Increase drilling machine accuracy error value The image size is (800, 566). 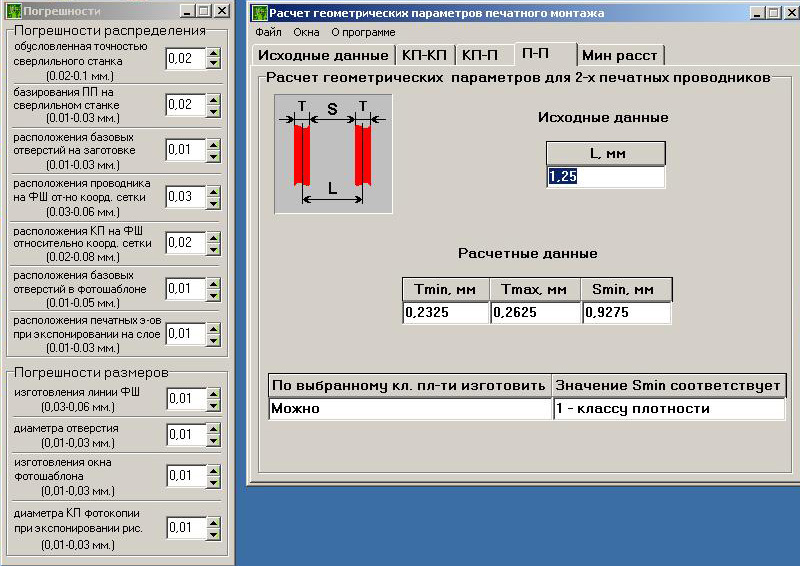click(x=213, y=54)
